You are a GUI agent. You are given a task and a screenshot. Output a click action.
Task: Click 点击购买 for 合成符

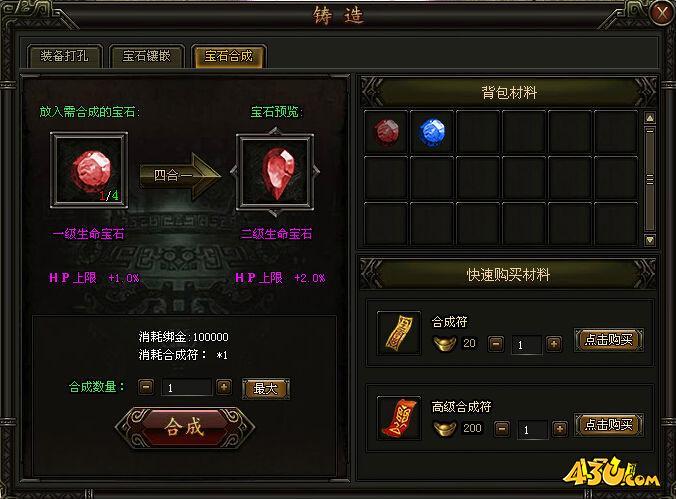(609, 340)
